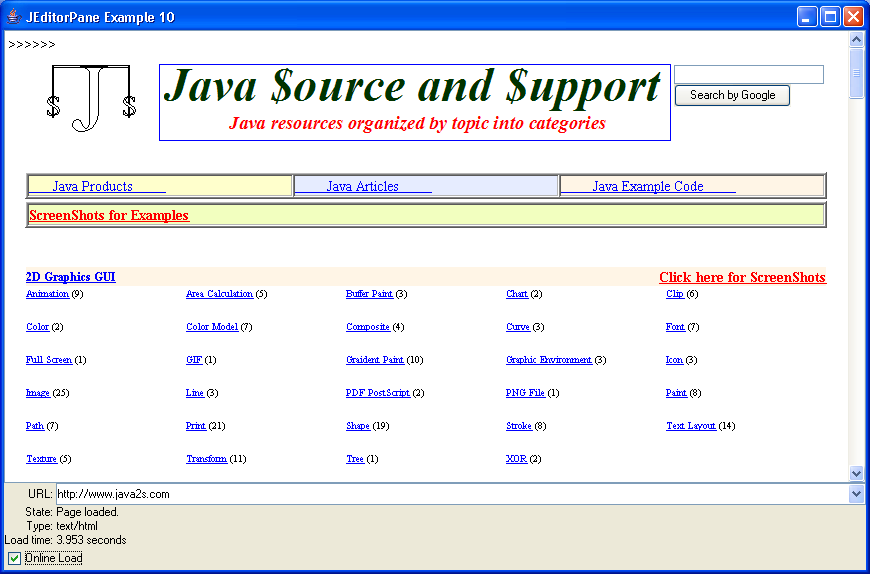Open the Clip category link
Image resolution: width=870 pixels, height=574 pixels.
pos(675,294)
